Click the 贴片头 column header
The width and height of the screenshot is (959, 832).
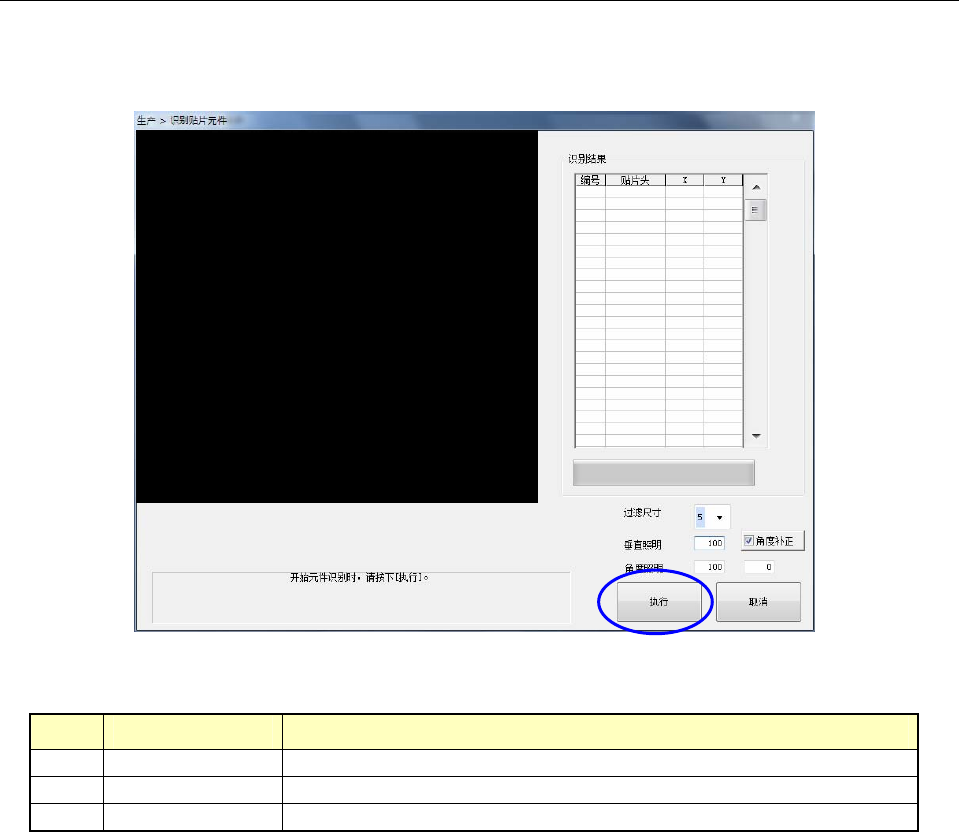click(x=635, y=180)
